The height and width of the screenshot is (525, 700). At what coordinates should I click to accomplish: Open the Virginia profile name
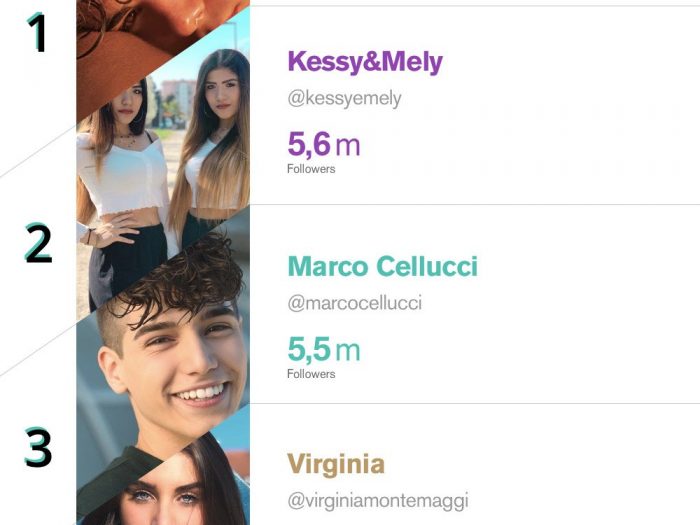[336, 464]
